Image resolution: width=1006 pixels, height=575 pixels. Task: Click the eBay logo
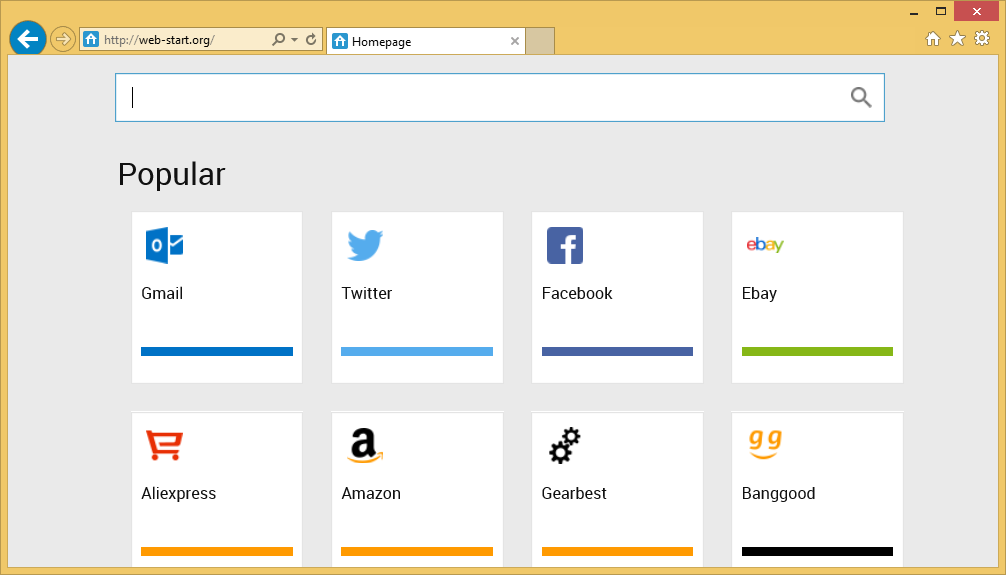click(765, 245)
